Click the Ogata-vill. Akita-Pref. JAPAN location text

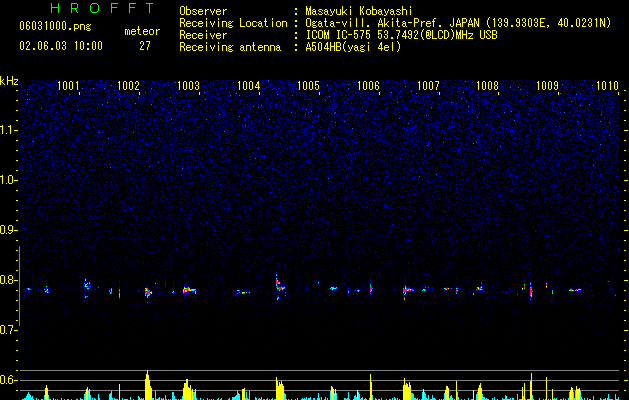point(458,23)
